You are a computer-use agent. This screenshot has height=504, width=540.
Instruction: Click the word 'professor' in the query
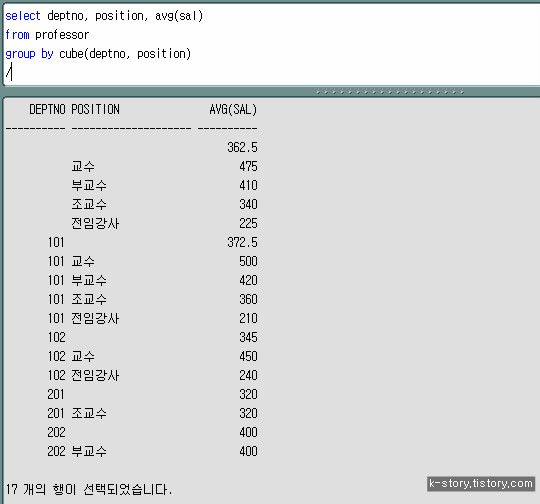(62, 35)
